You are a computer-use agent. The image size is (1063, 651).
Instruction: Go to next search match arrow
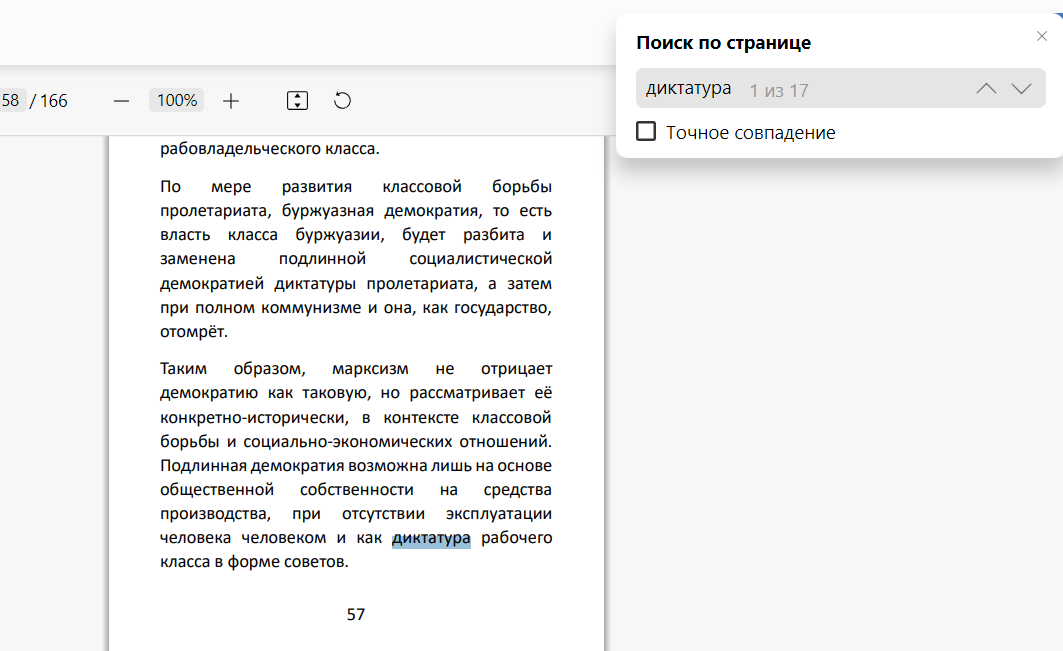pos(1022,88)
